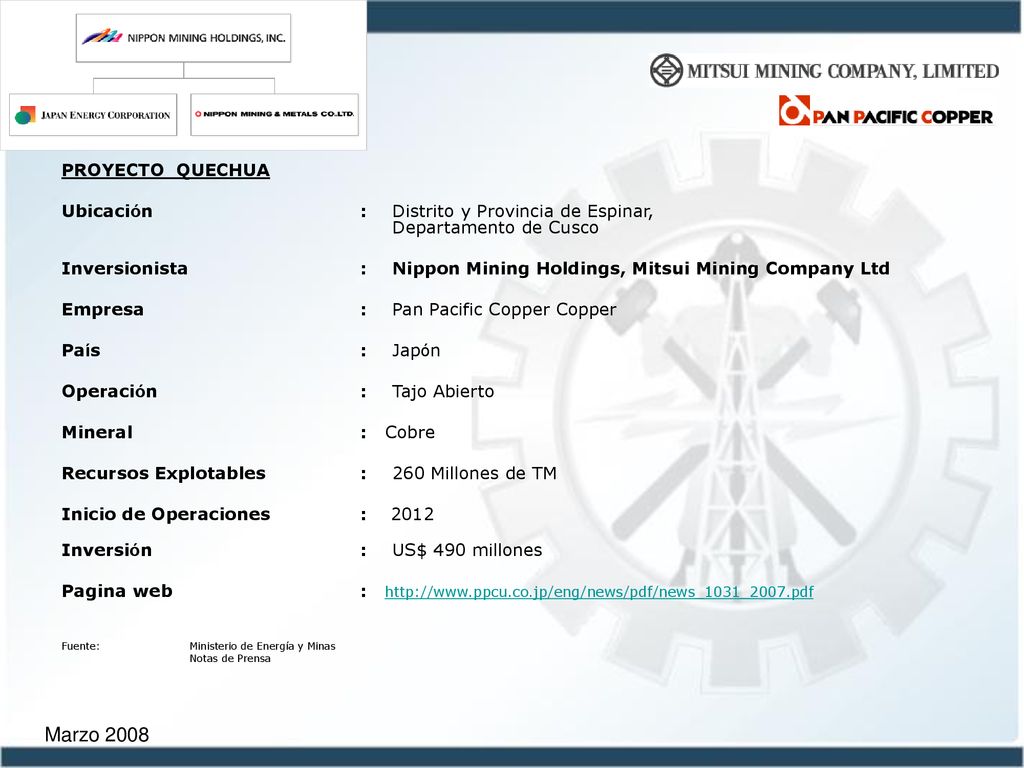
Task: Click the Nippon Mining & Metals logo box
Action: [x=274, y=114]
